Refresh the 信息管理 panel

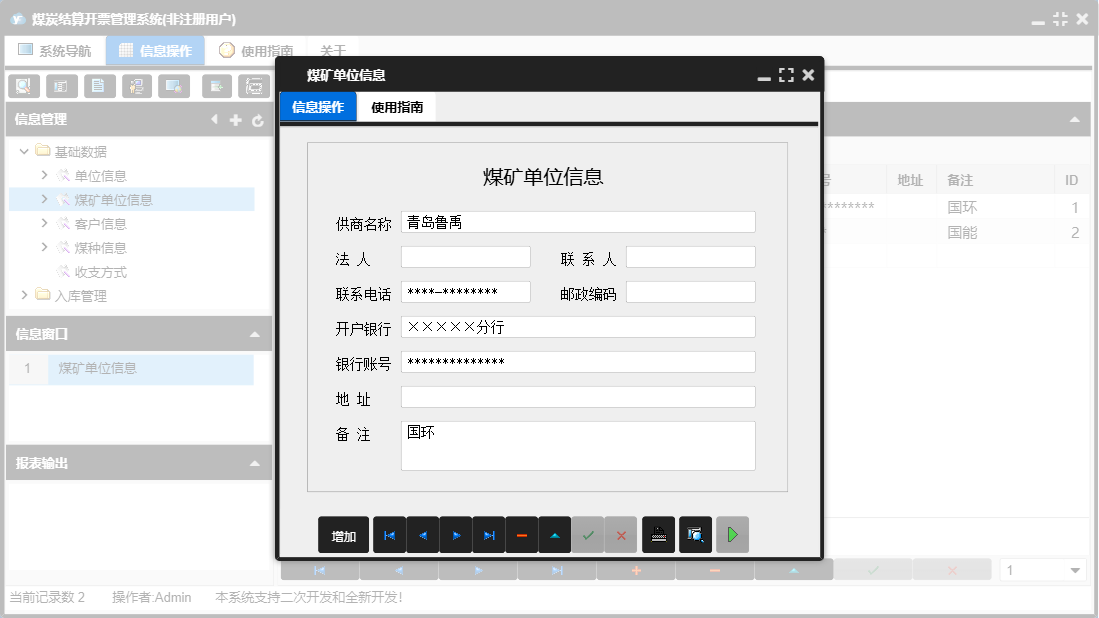pos(257,120)
